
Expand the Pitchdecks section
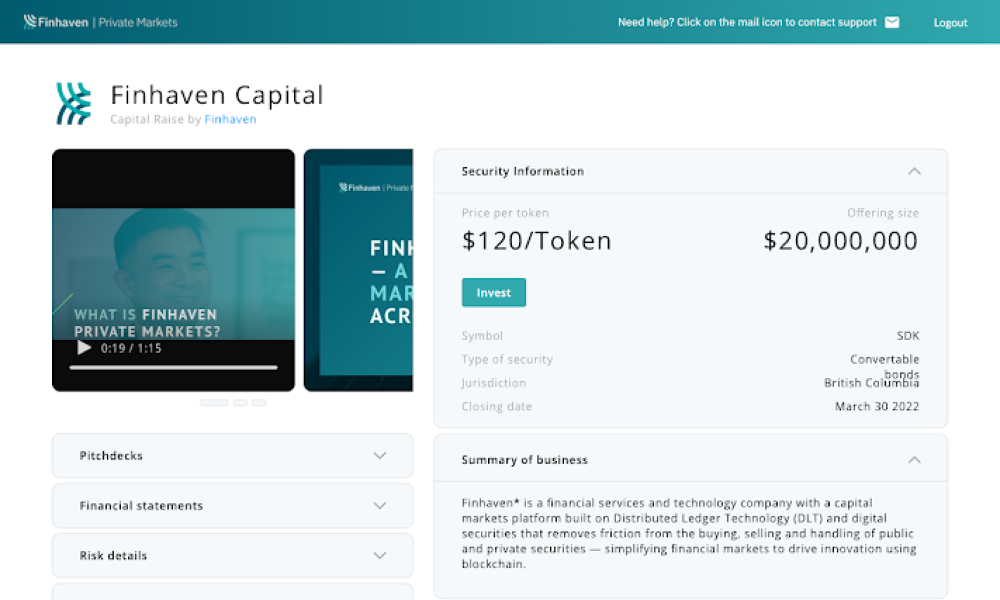[232, 455]
